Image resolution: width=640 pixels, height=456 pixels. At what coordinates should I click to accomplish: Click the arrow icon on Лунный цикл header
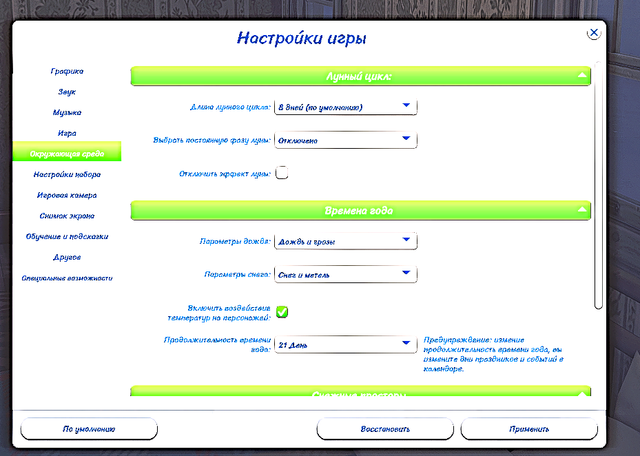582,75
